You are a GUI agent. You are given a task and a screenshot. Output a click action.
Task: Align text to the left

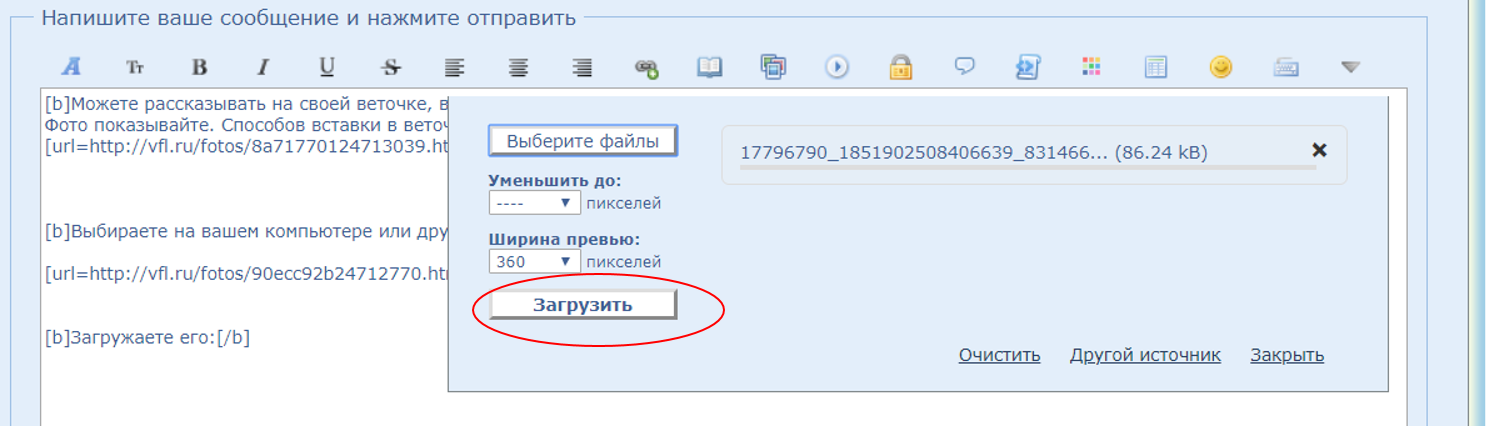[454, 67]
